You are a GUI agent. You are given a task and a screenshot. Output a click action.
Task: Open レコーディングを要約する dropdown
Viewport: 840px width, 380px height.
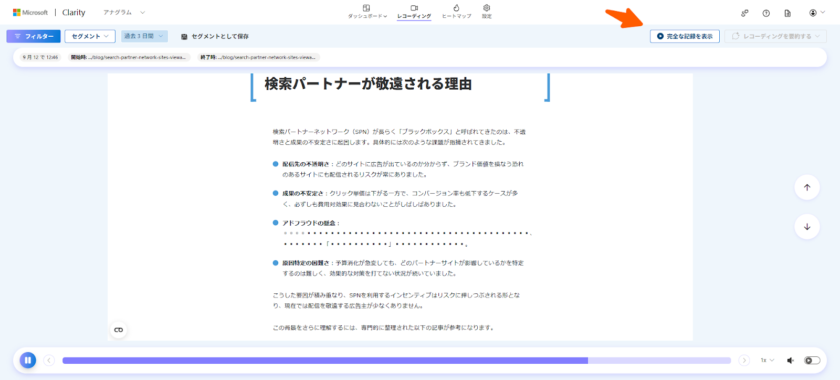[776, 36]
